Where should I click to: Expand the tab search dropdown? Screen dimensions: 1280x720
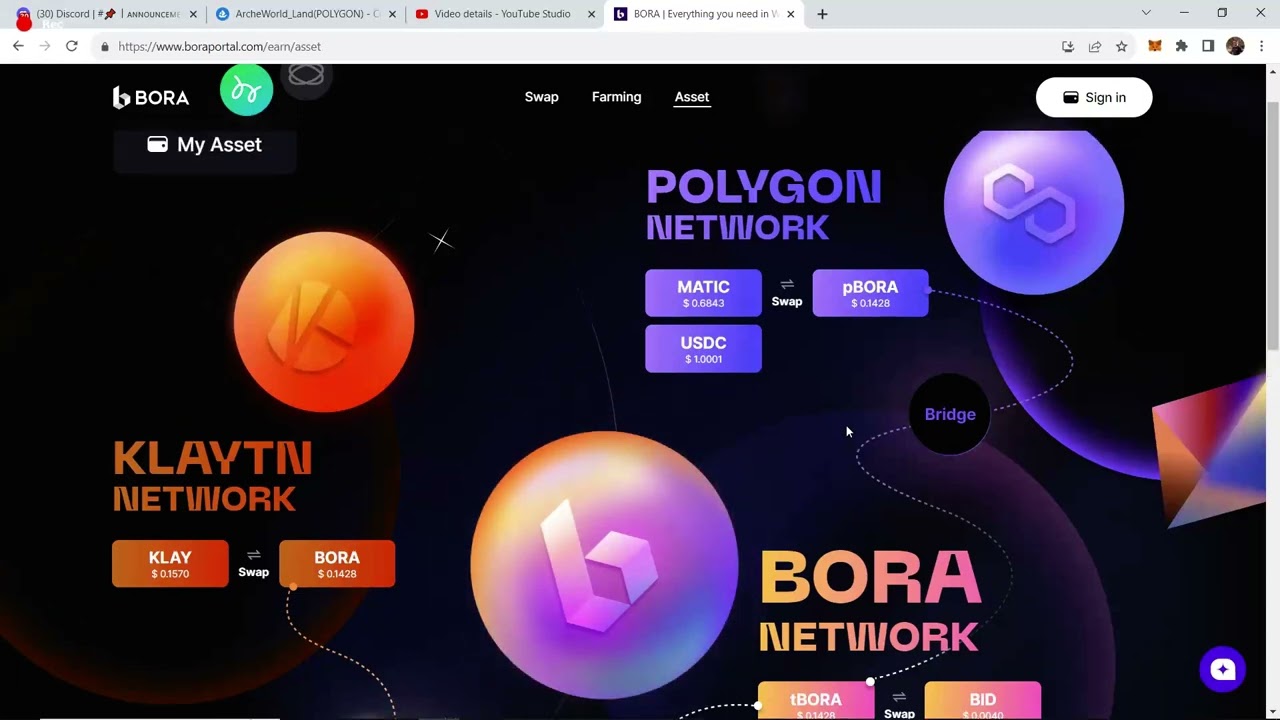click(1146, 13)
